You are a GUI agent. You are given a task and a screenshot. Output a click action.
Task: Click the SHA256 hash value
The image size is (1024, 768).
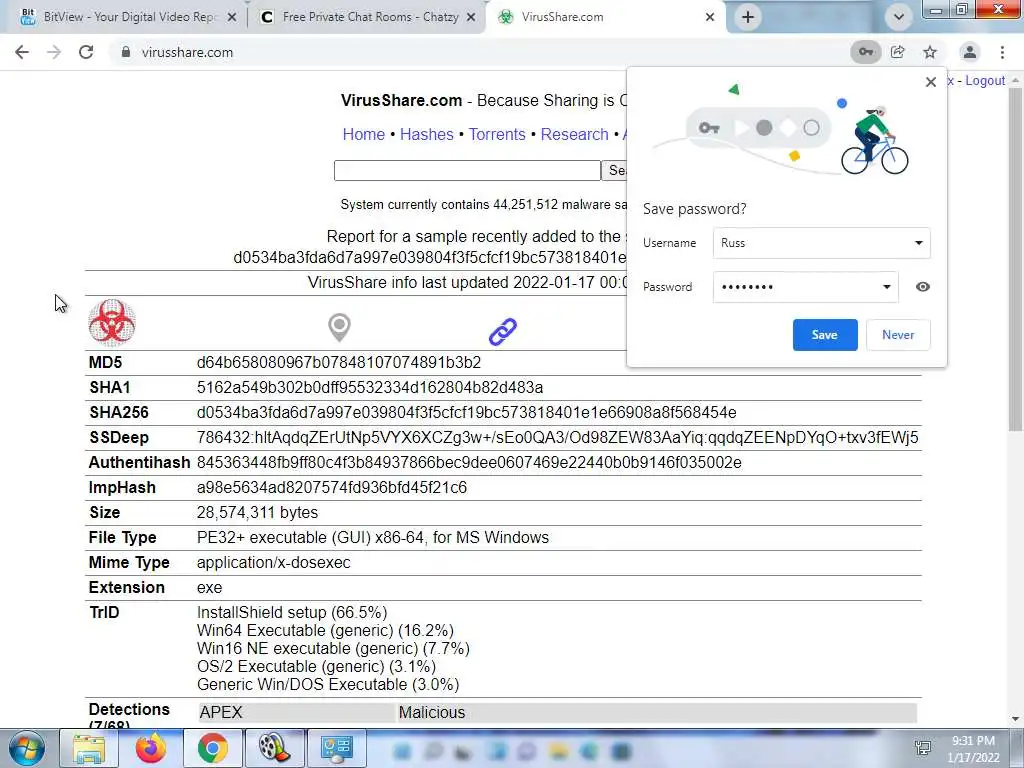click(466, 412)
